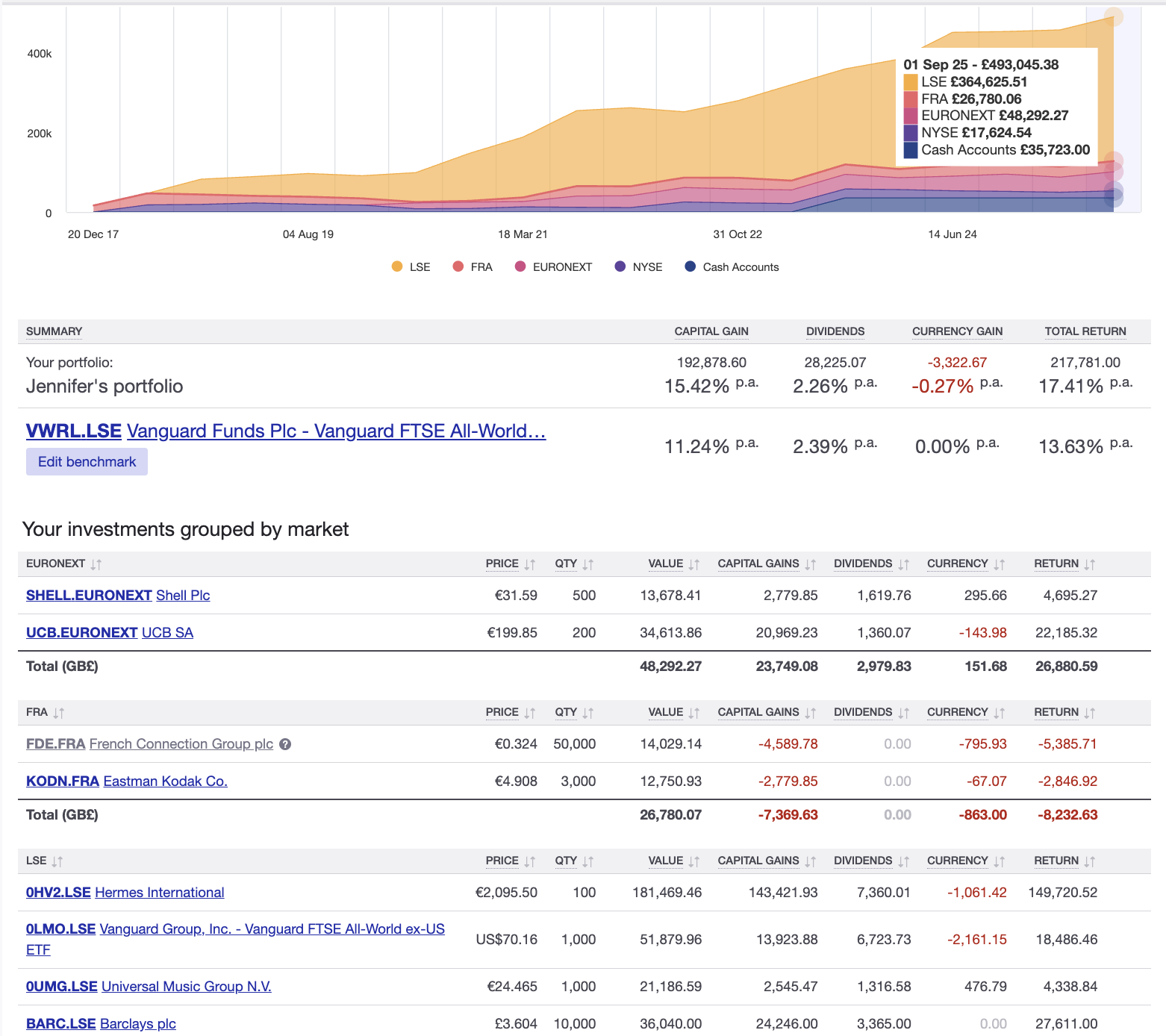Click sort icon next to EURONEXT QTY
Screen dimensions: 1166x1036
(x=587, y=564)
